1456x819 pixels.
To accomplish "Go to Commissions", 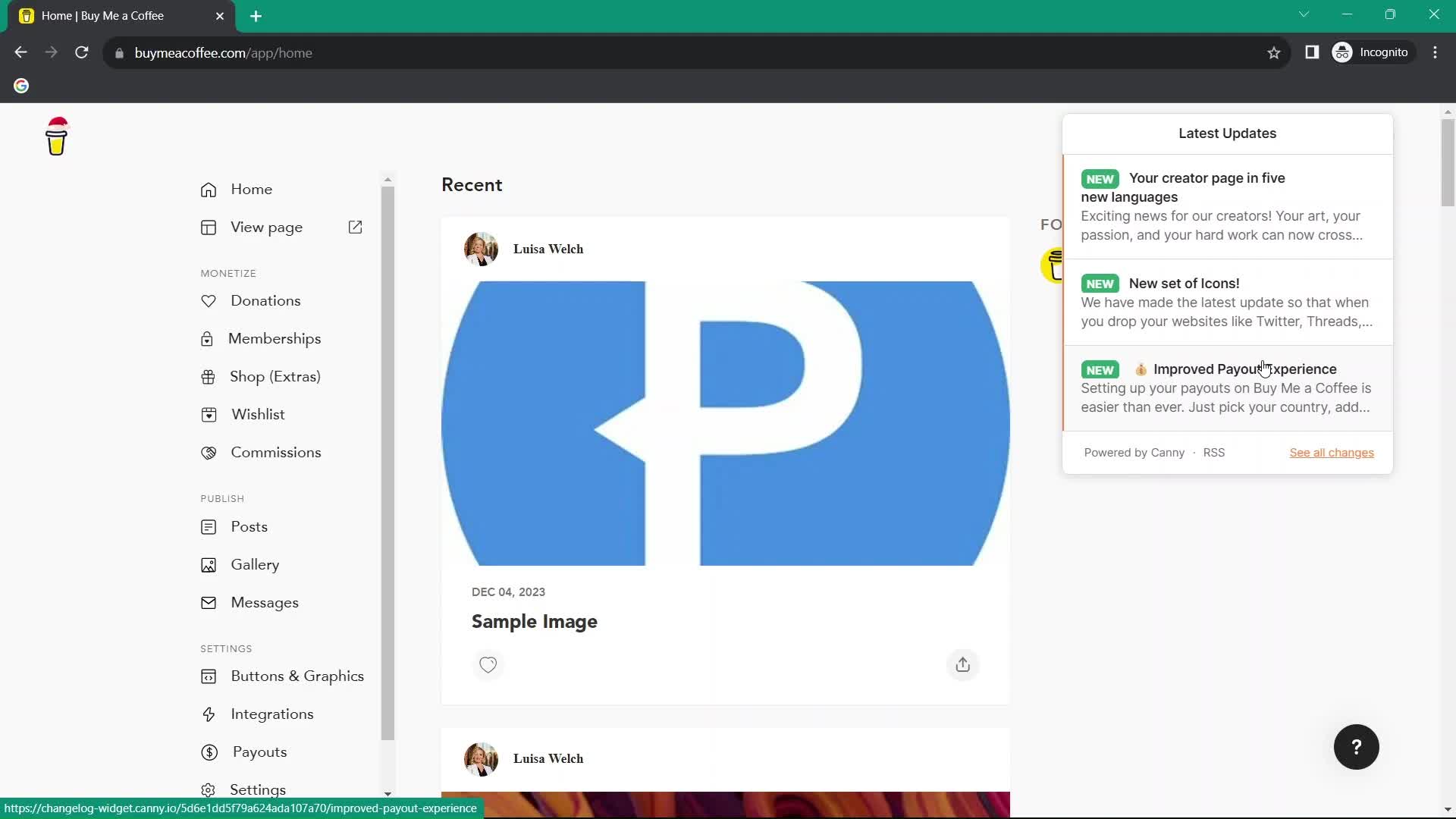I will point(276,453).
